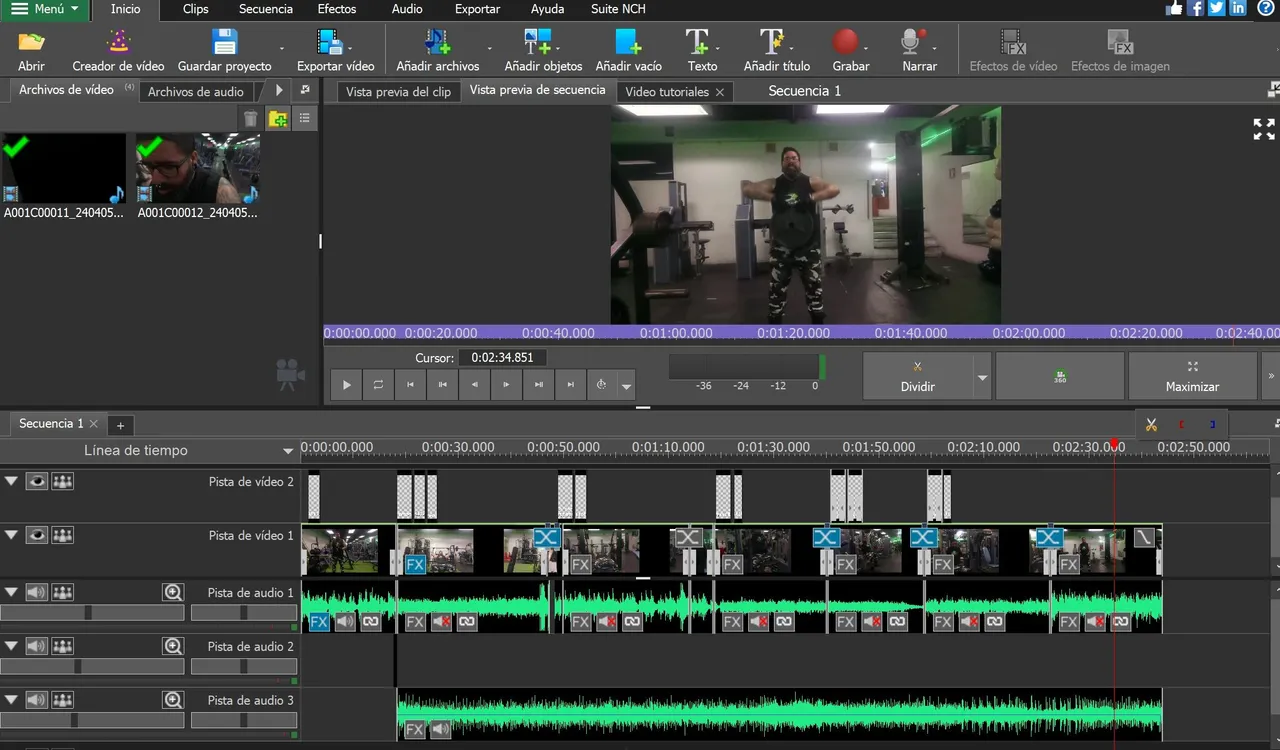1280x750 pixels.
Task: Open the Efectos ribbon tab
Action: (x=337, y=9)
